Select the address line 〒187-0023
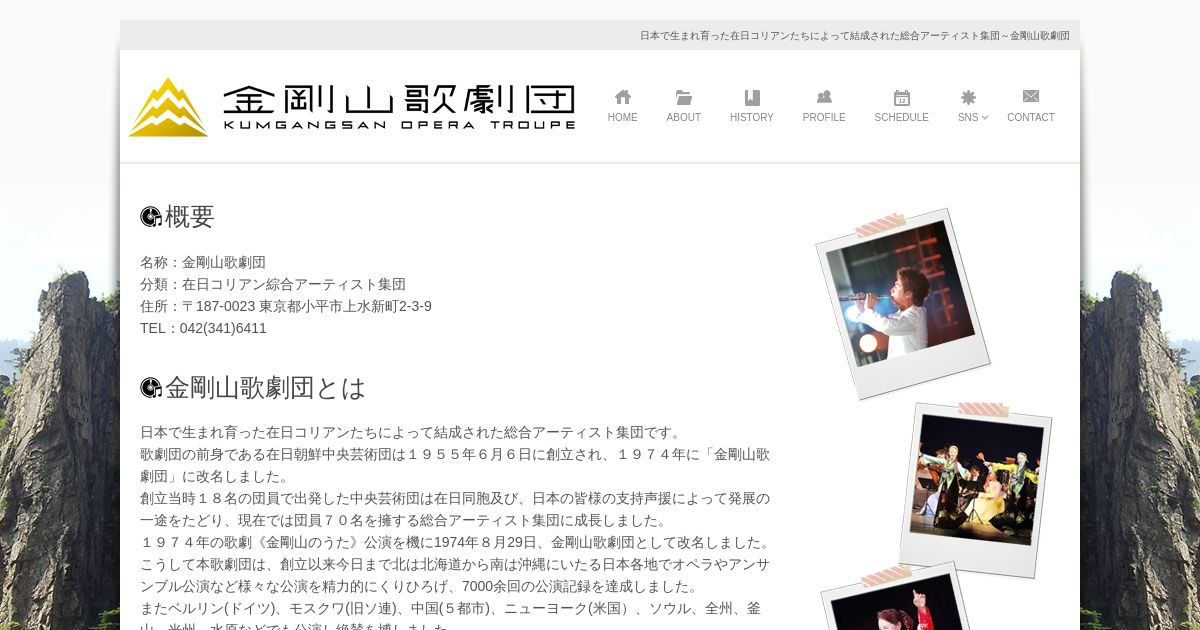This screenshot has width=1200, height=630. click(x=286, y=306)
